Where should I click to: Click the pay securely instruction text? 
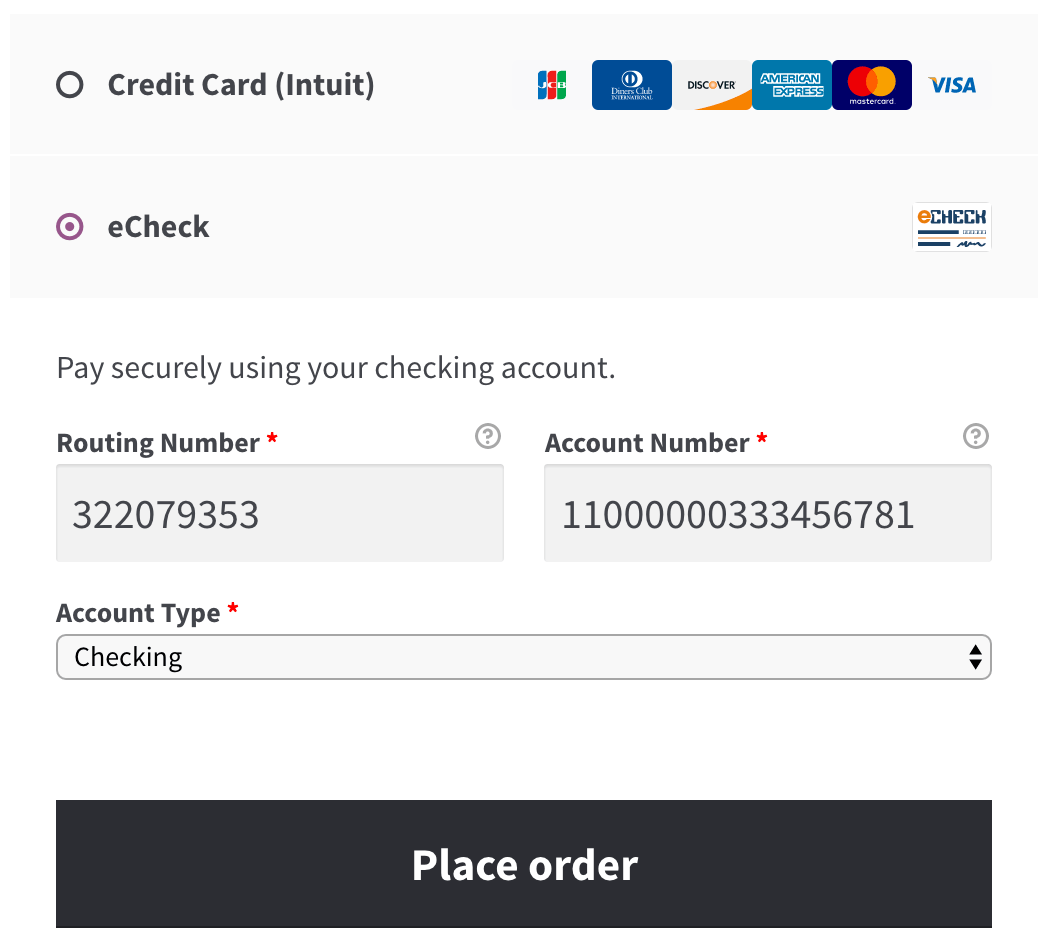point(337,368)
